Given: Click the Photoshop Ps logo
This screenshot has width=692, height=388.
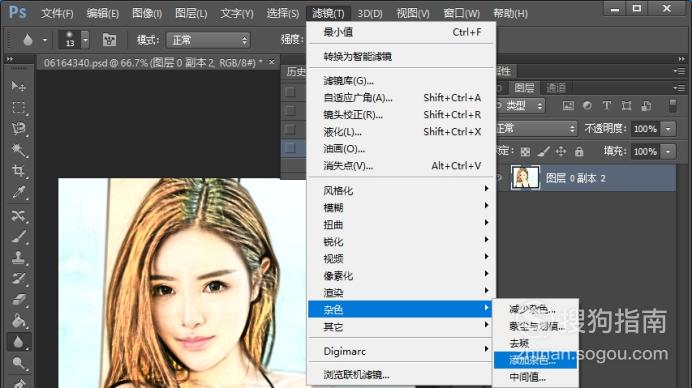Looking at the screenshot, I should (17, 12).
